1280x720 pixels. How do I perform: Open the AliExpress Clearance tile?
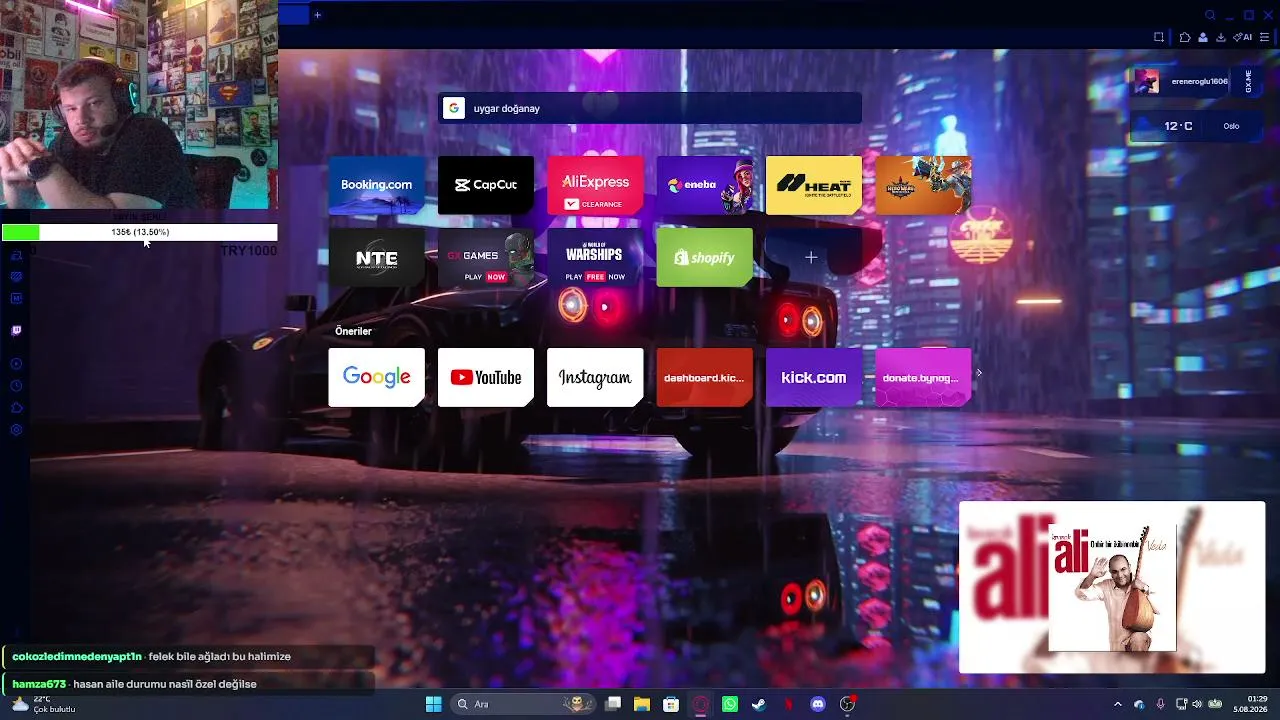[x=595, y=185]
